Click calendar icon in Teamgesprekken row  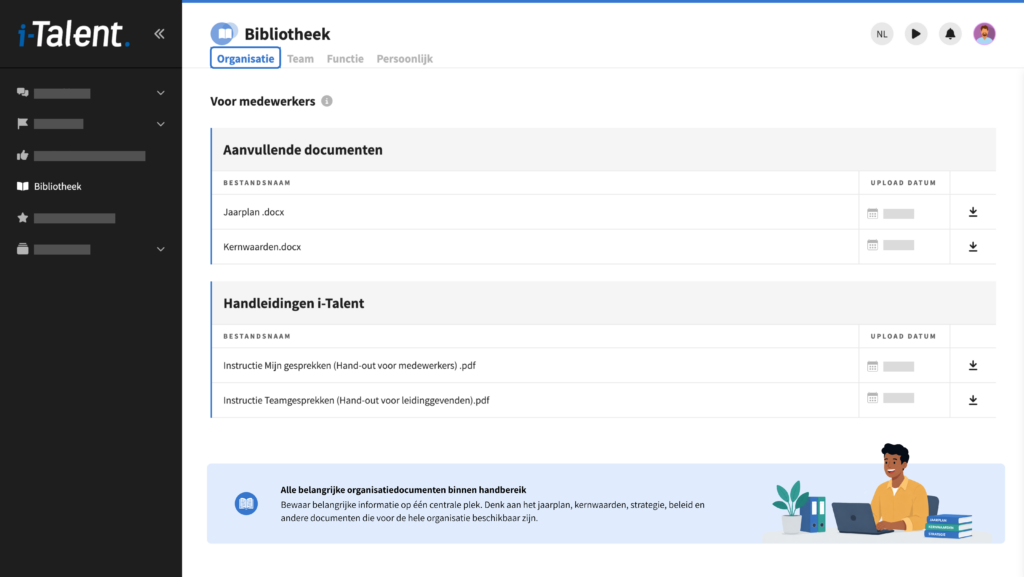click(x=872, y=398)
